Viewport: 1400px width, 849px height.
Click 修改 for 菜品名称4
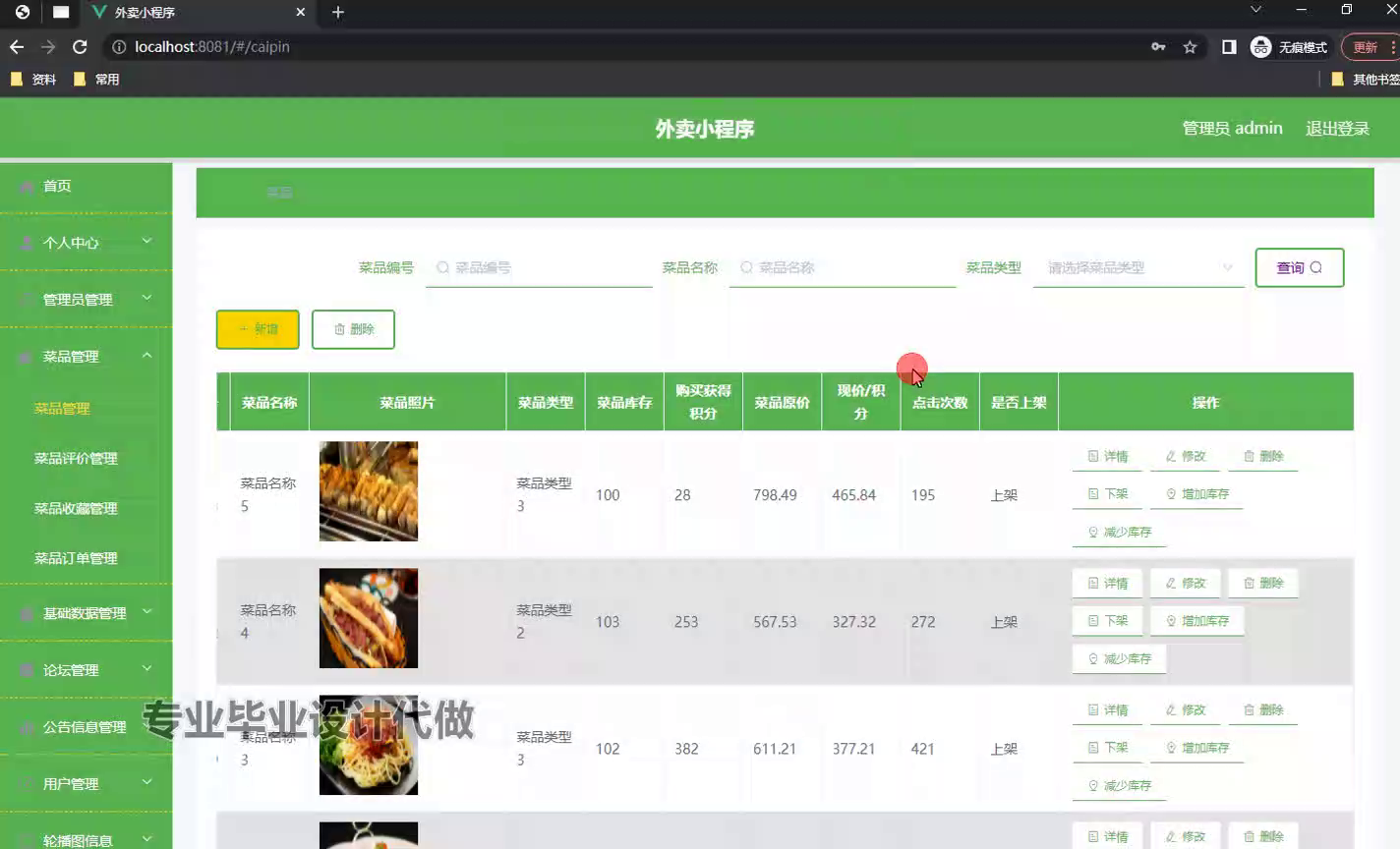click(1185, 583)
